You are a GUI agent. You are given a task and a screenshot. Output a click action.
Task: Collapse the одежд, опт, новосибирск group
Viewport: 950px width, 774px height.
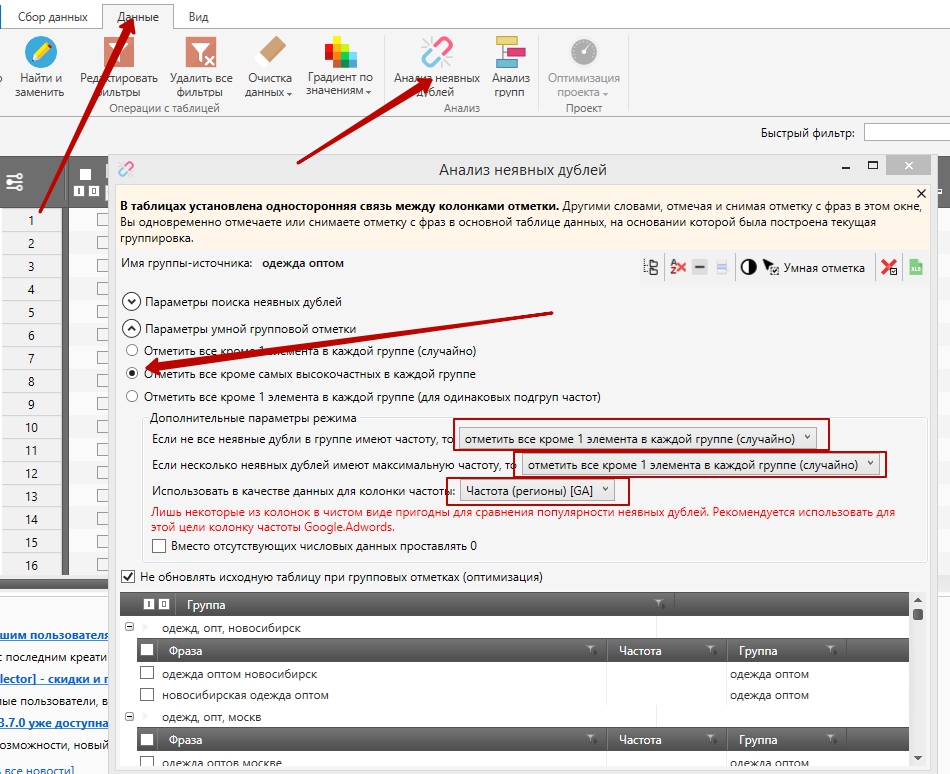point(129,627)
